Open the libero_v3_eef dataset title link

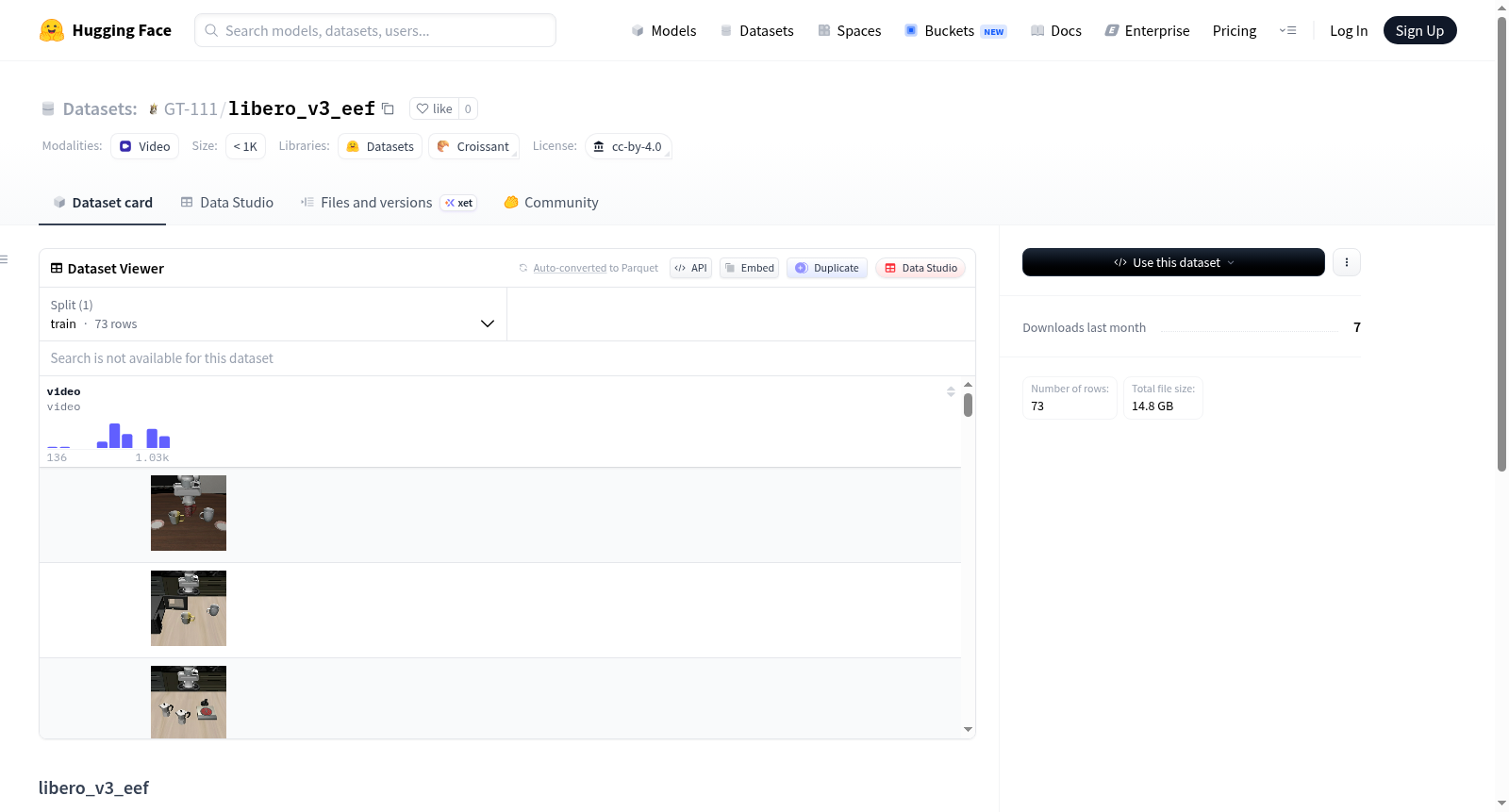click(x=302, y=108)
